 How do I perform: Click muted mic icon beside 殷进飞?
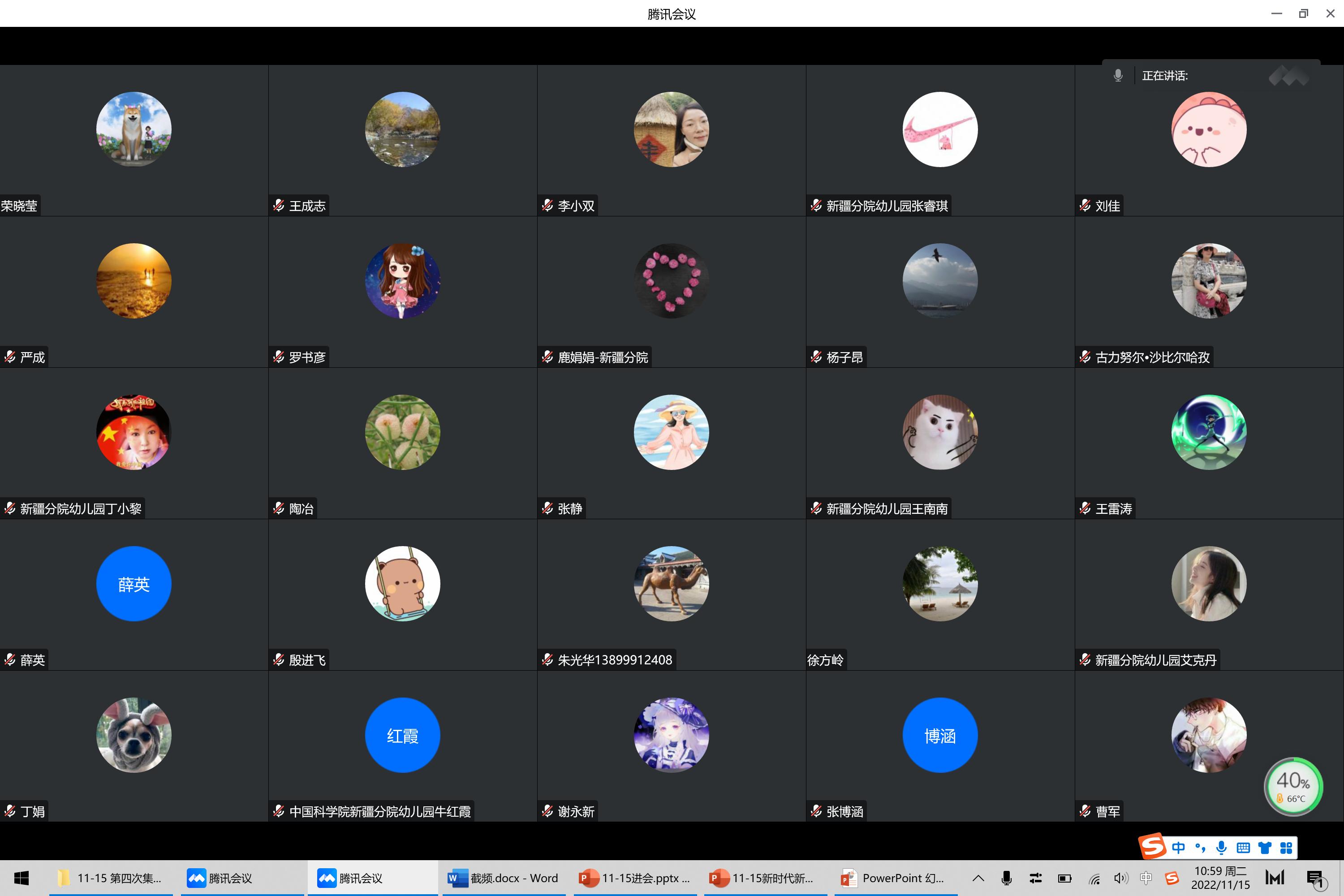278,659
